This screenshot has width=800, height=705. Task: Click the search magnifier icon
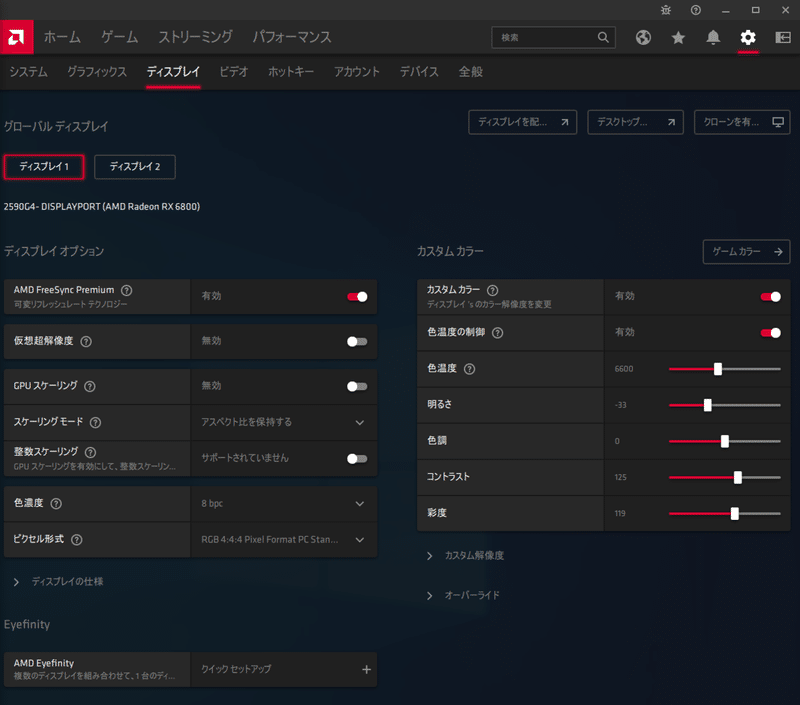(x=603, y=37)
